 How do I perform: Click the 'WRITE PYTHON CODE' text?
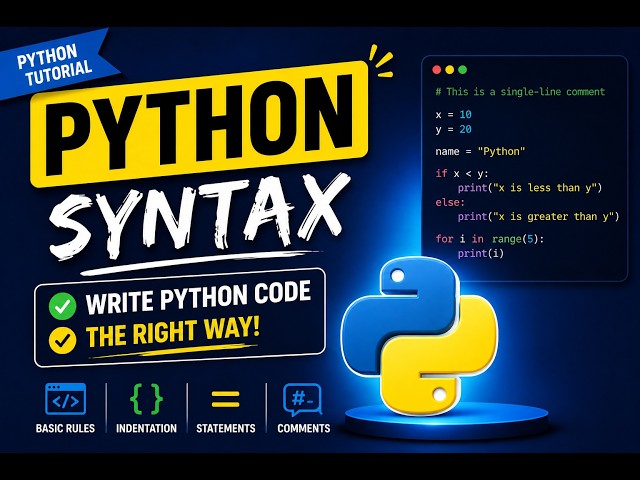coord(198,298)
